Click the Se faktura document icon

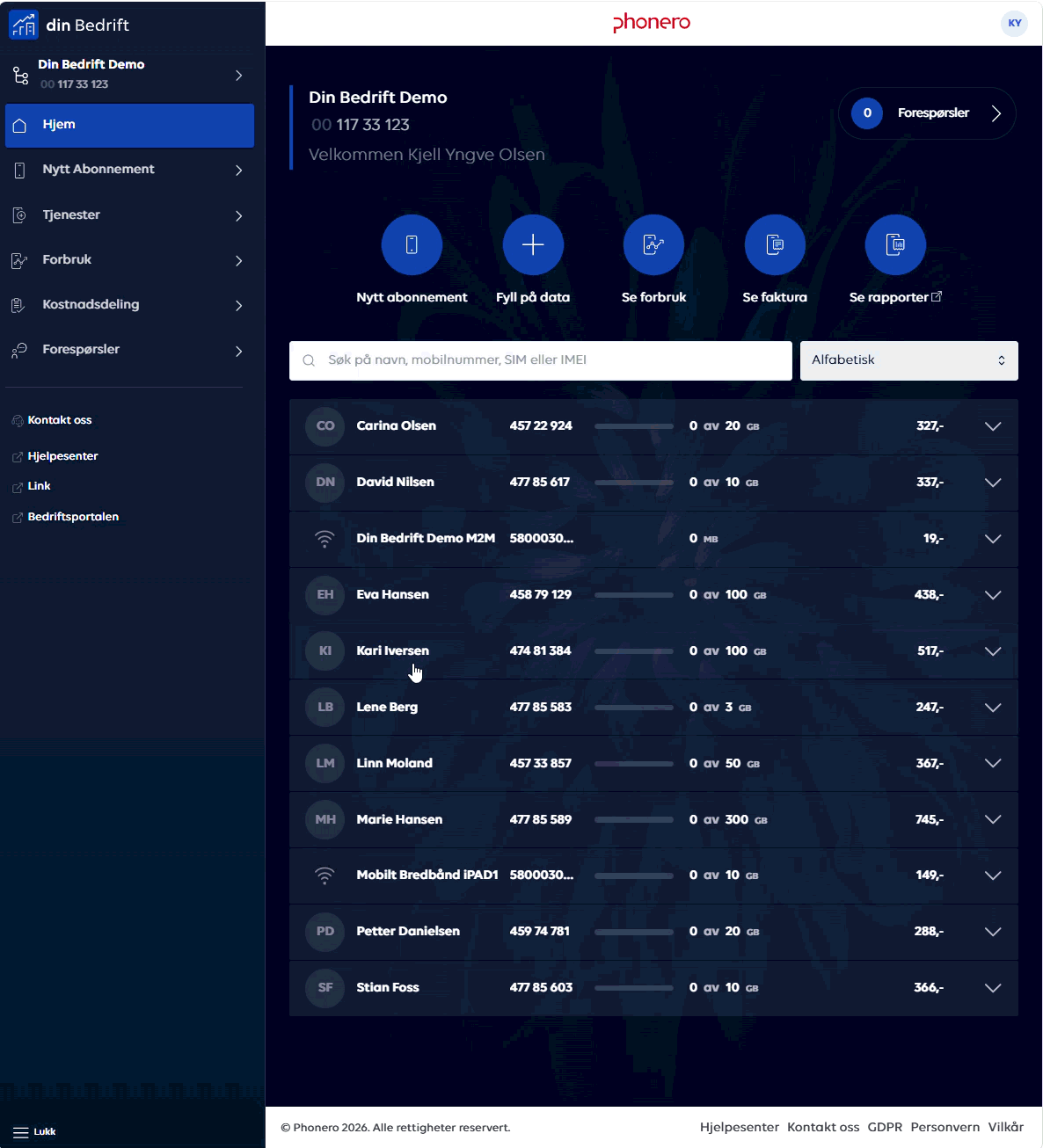pyautogui.click(x=775, y=244)
